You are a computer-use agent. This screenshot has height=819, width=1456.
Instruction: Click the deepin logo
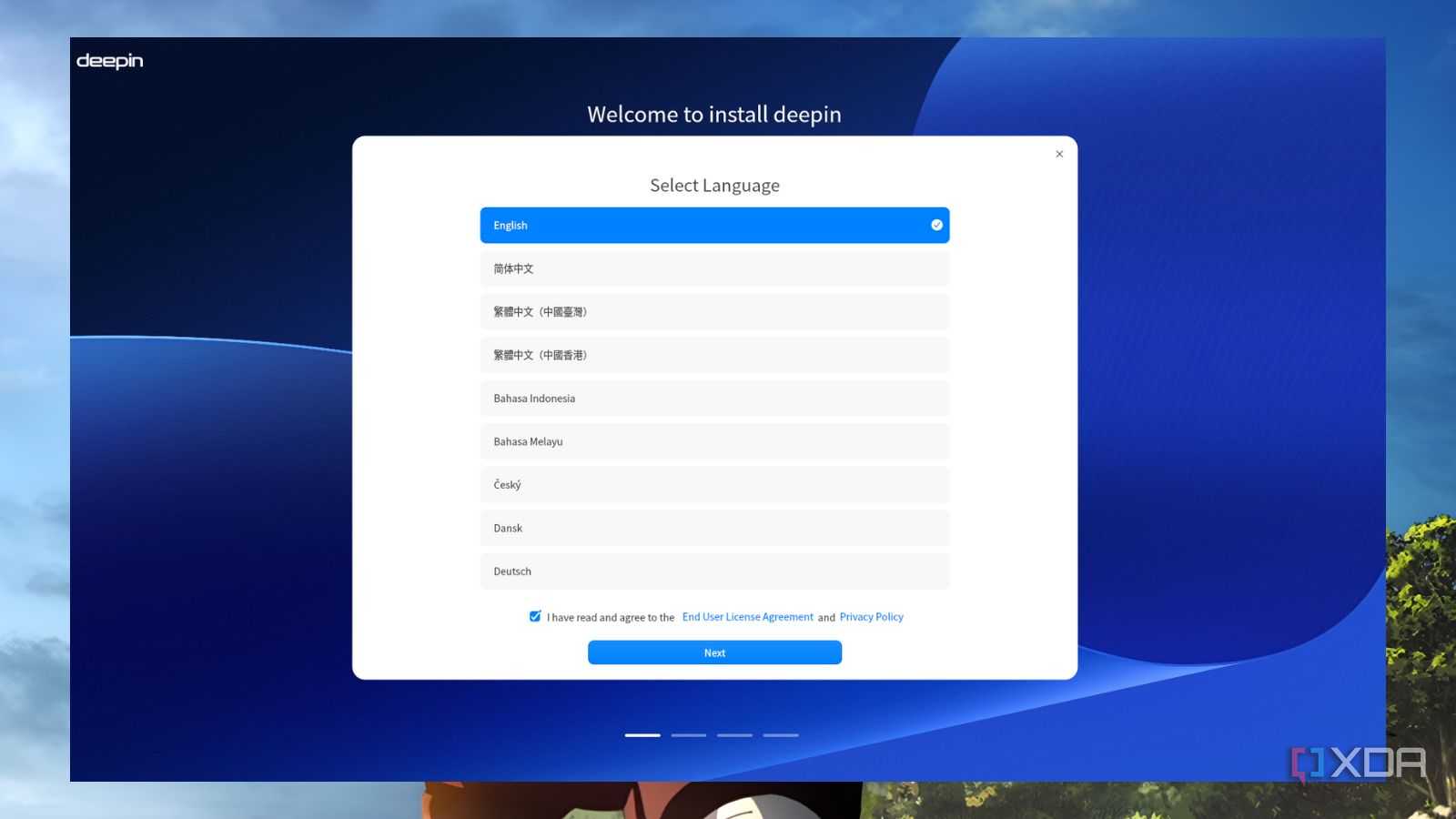[109, 61]
